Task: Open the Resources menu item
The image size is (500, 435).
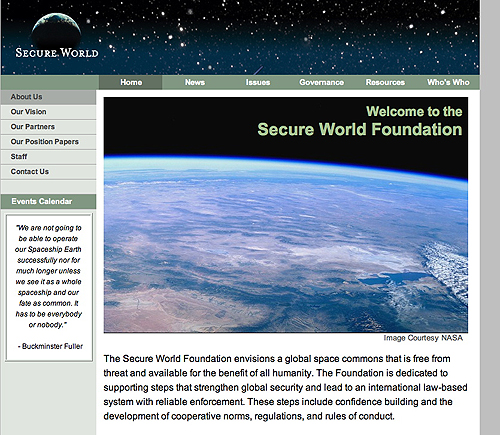Action: (x=385, y=82)
